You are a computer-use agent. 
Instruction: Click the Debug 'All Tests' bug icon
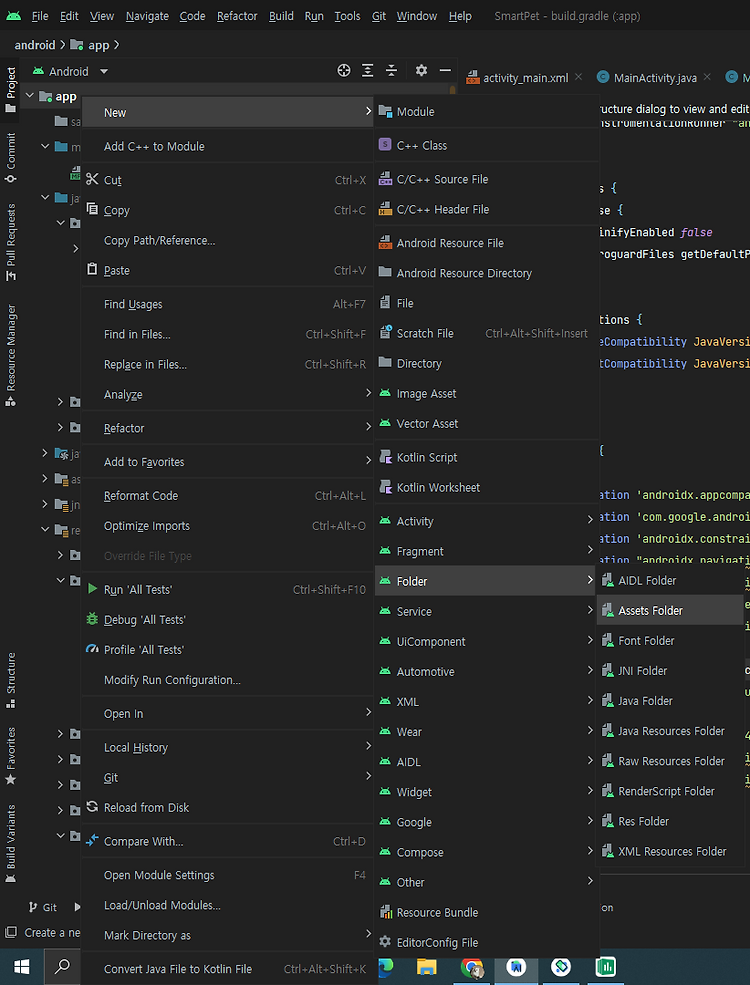92,619
